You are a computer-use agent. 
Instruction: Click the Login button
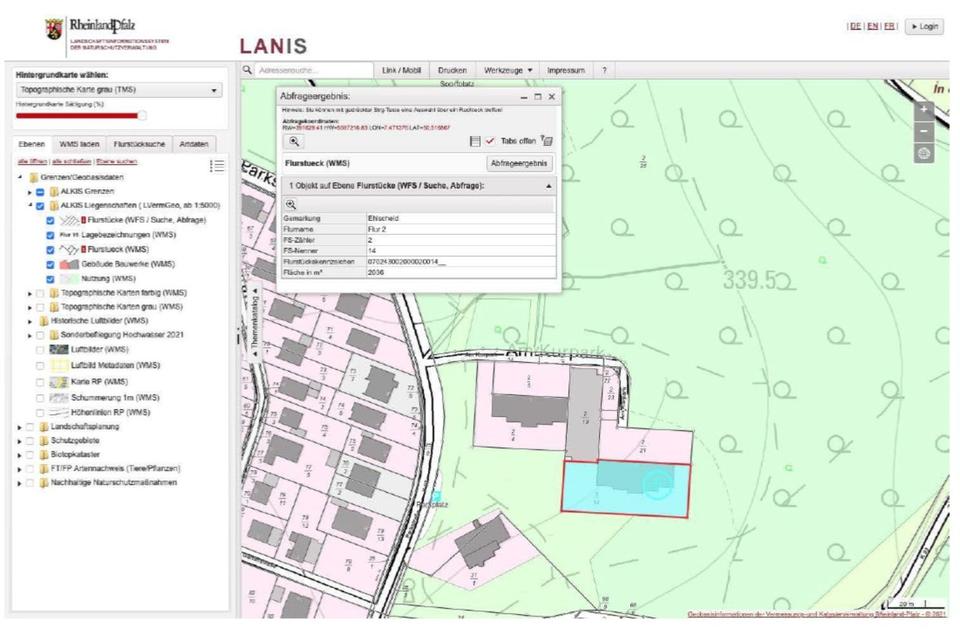tap(923, 27)
